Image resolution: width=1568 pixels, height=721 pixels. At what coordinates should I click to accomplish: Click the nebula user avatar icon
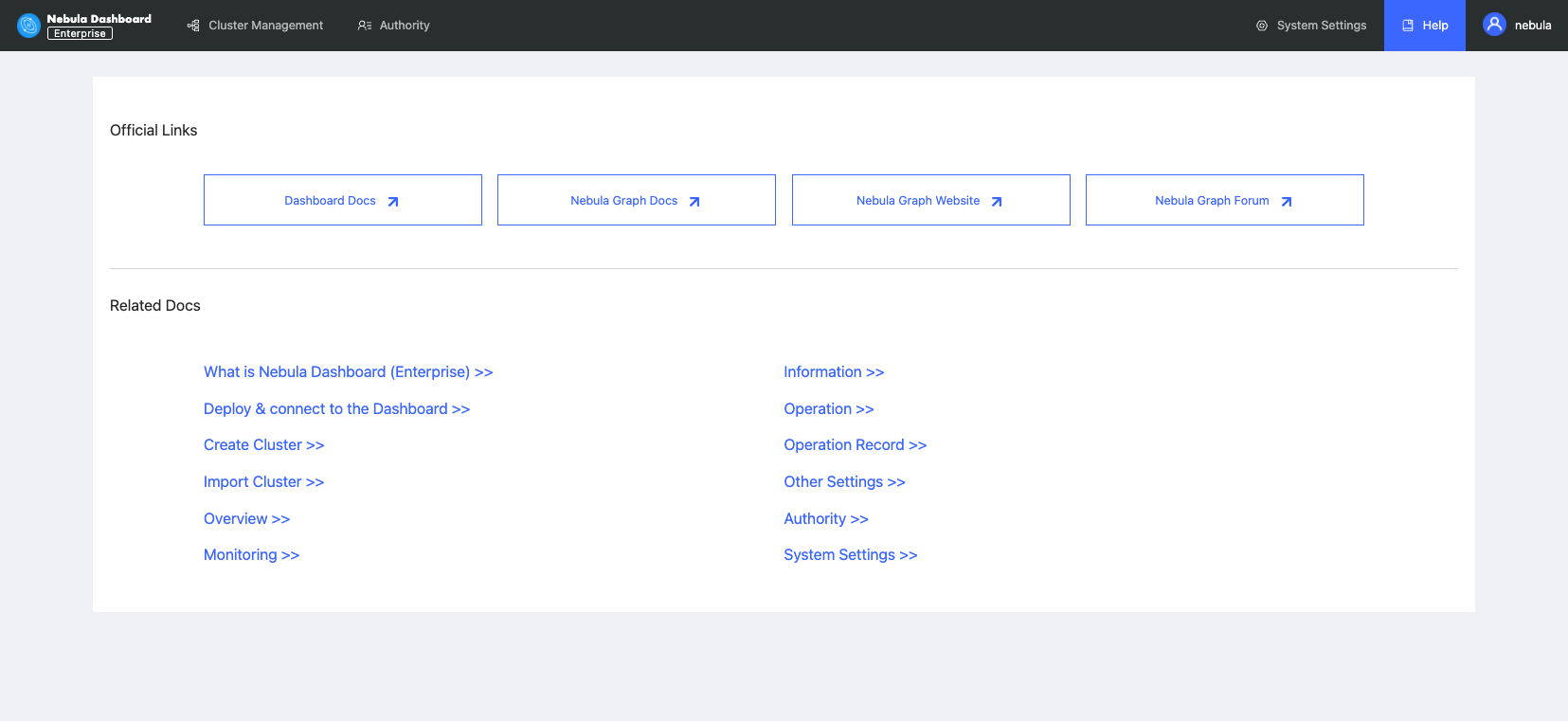(x=1494, y=25)
